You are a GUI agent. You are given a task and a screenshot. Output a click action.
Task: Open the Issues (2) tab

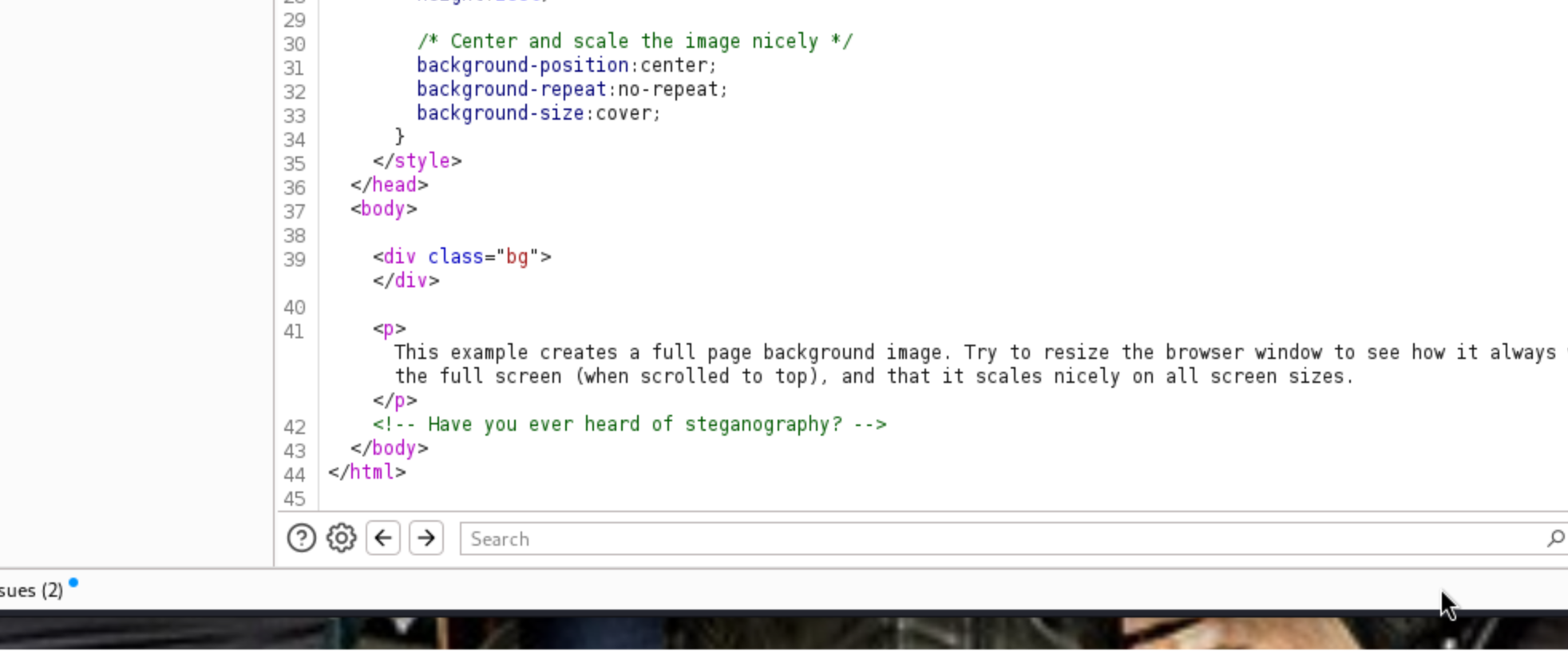coord(32,590)
